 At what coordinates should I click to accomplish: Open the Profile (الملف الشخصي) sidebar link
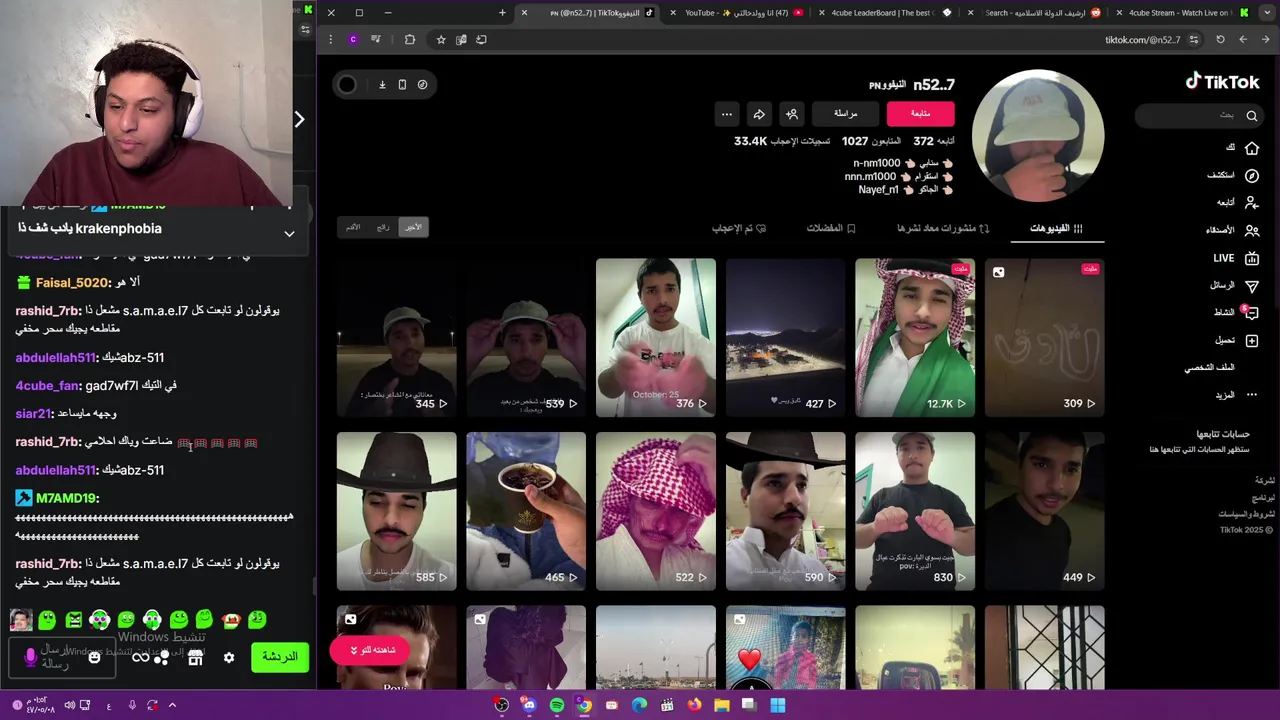tap(1210, 367)
